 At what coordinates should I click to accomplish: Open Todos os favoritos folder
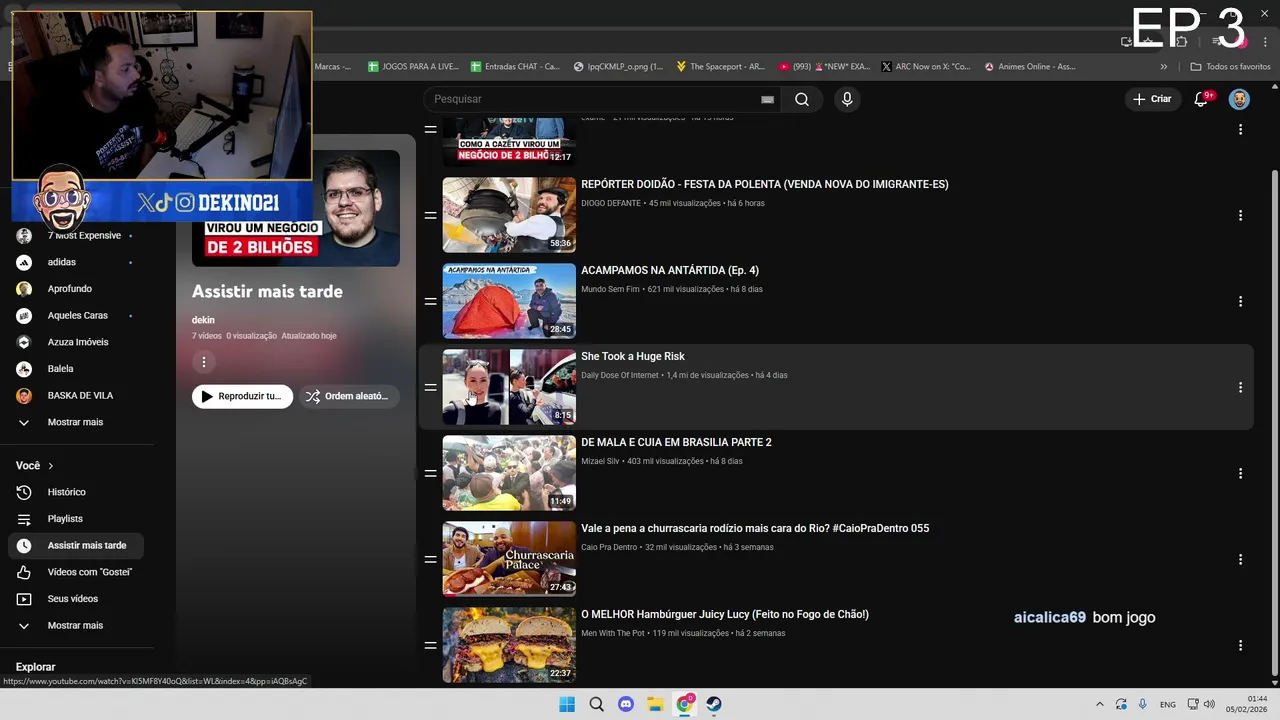click(1230, 67)
